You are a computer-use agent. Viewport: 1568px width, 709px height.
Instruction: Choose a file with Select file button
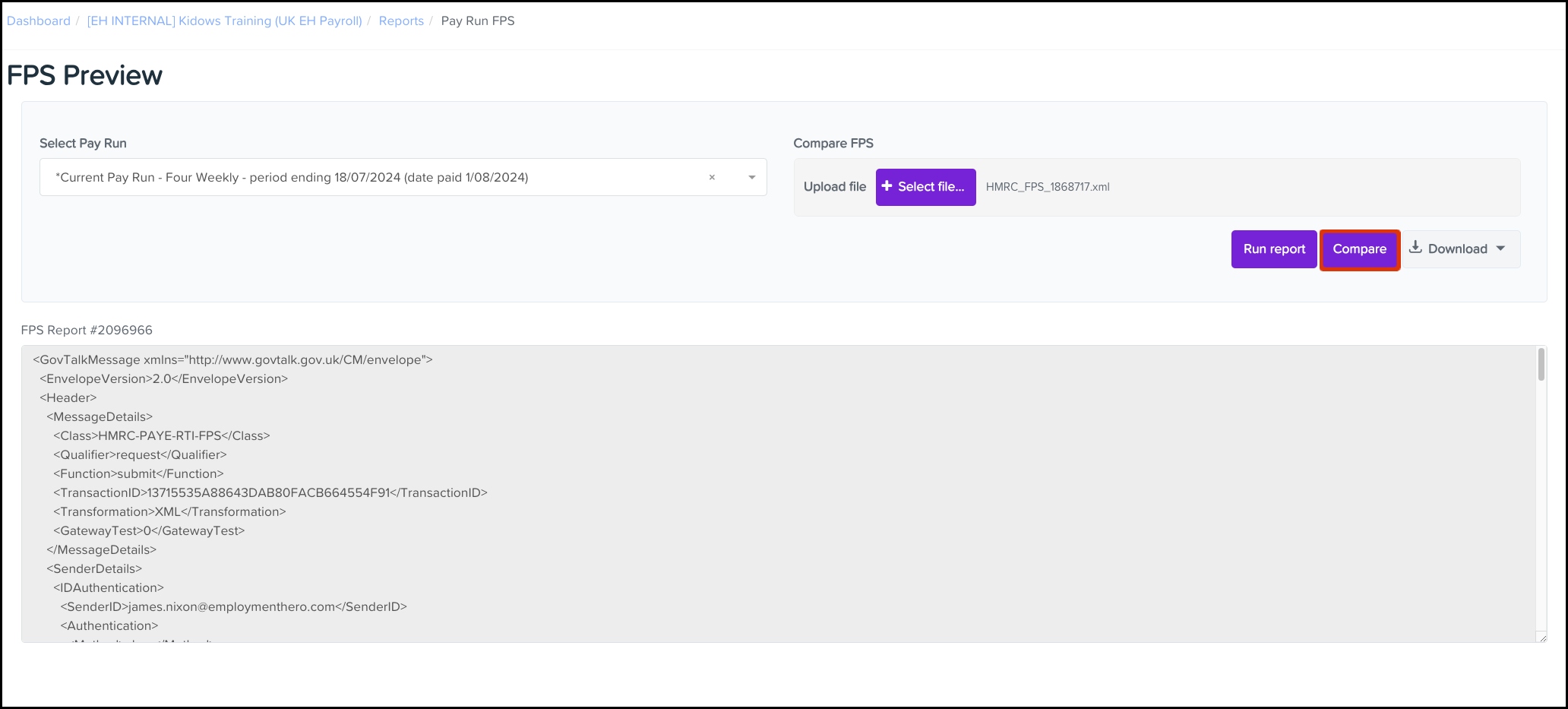[925, 187]
